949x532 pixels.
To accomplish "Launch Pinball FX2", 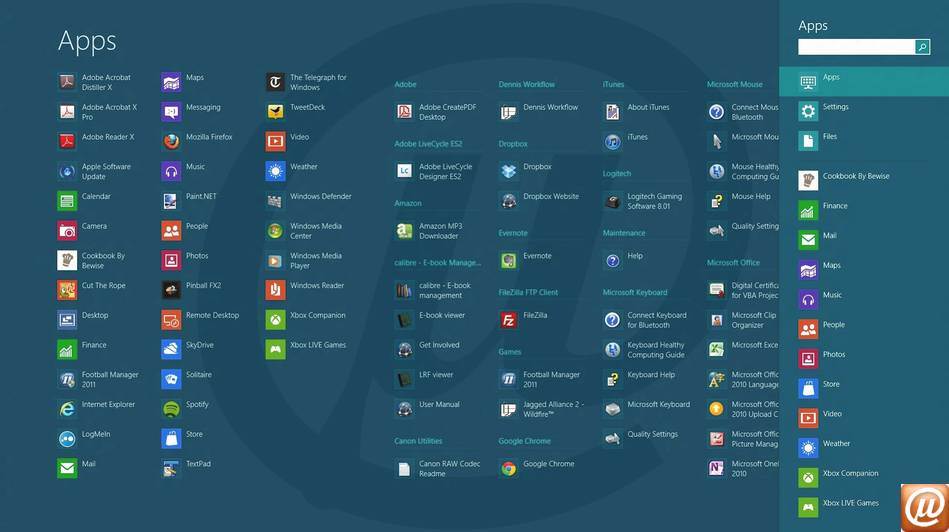I will pyautogui.click(x=191, y=289).
